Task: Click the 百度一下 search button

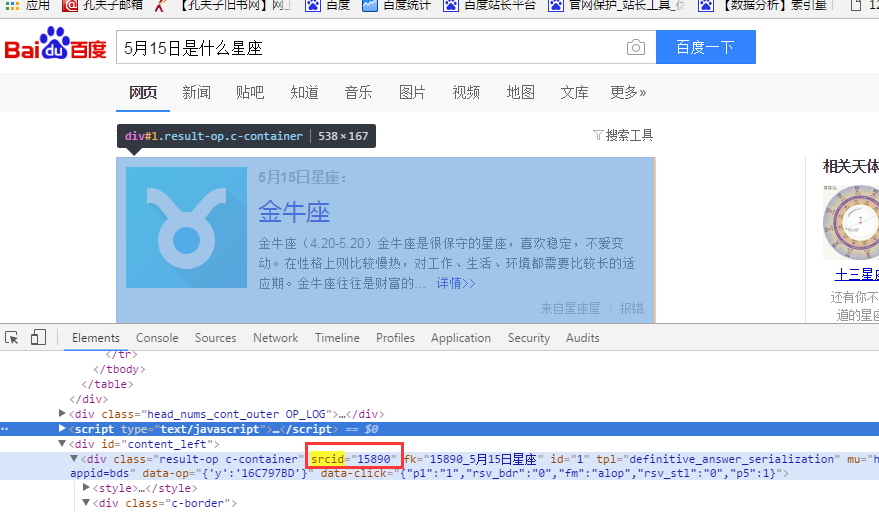Action: click(705, 48)
